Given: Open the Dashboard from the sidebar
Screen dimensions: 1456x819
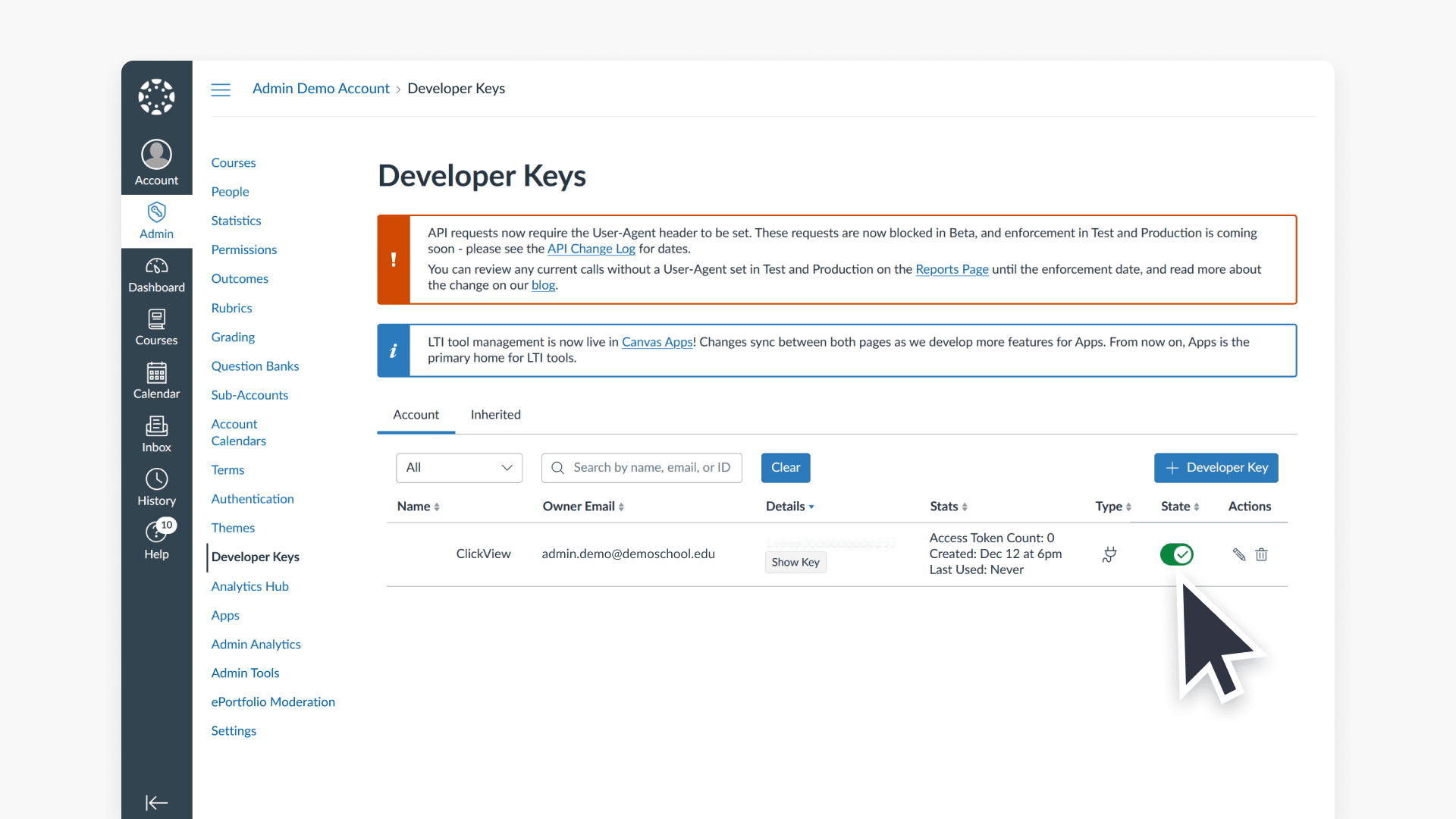Looking at the screenshot, I should click(156, 274).
